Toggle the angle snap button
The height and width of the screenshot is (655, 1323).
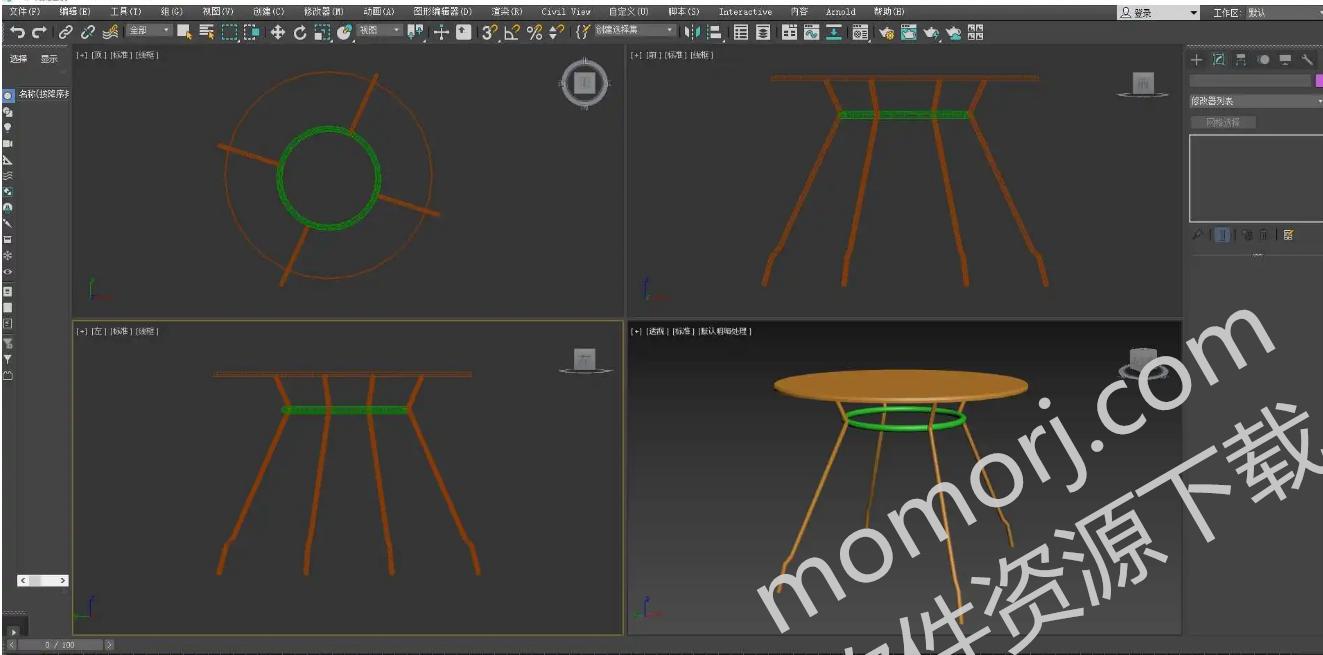511,32
